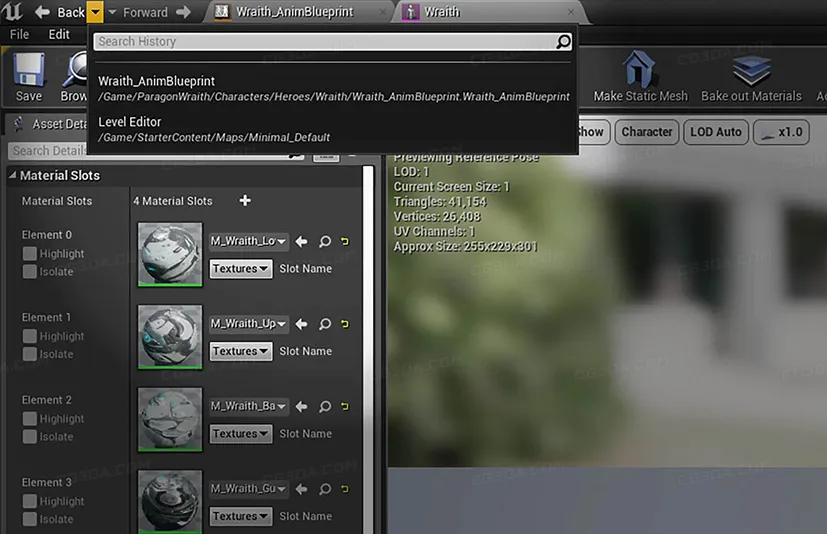
Task: Browse to Element 0 material in Content Browser
Action: click(325, 241)
